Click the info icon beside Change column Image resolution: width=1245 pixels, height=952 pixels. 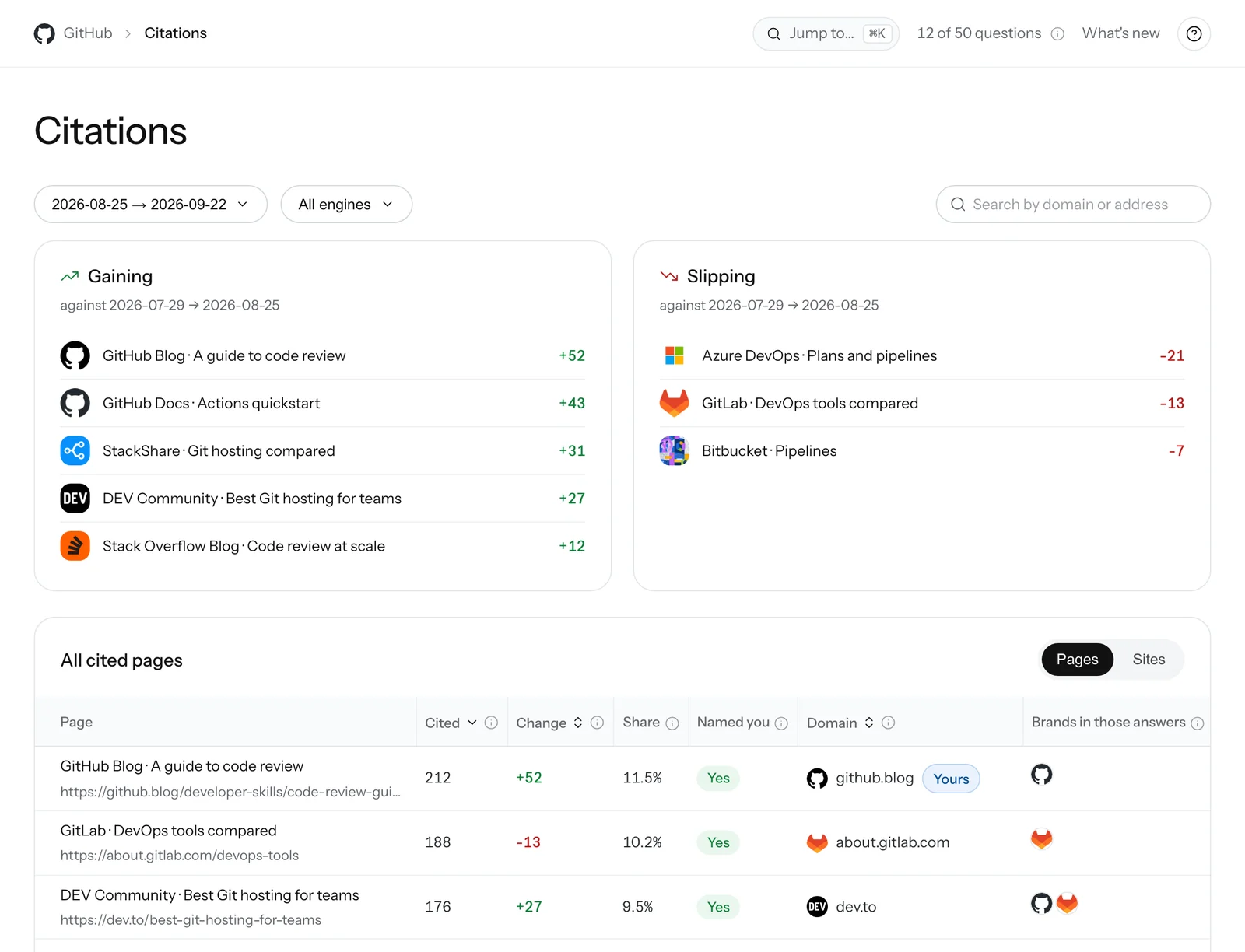click(597, 723)
